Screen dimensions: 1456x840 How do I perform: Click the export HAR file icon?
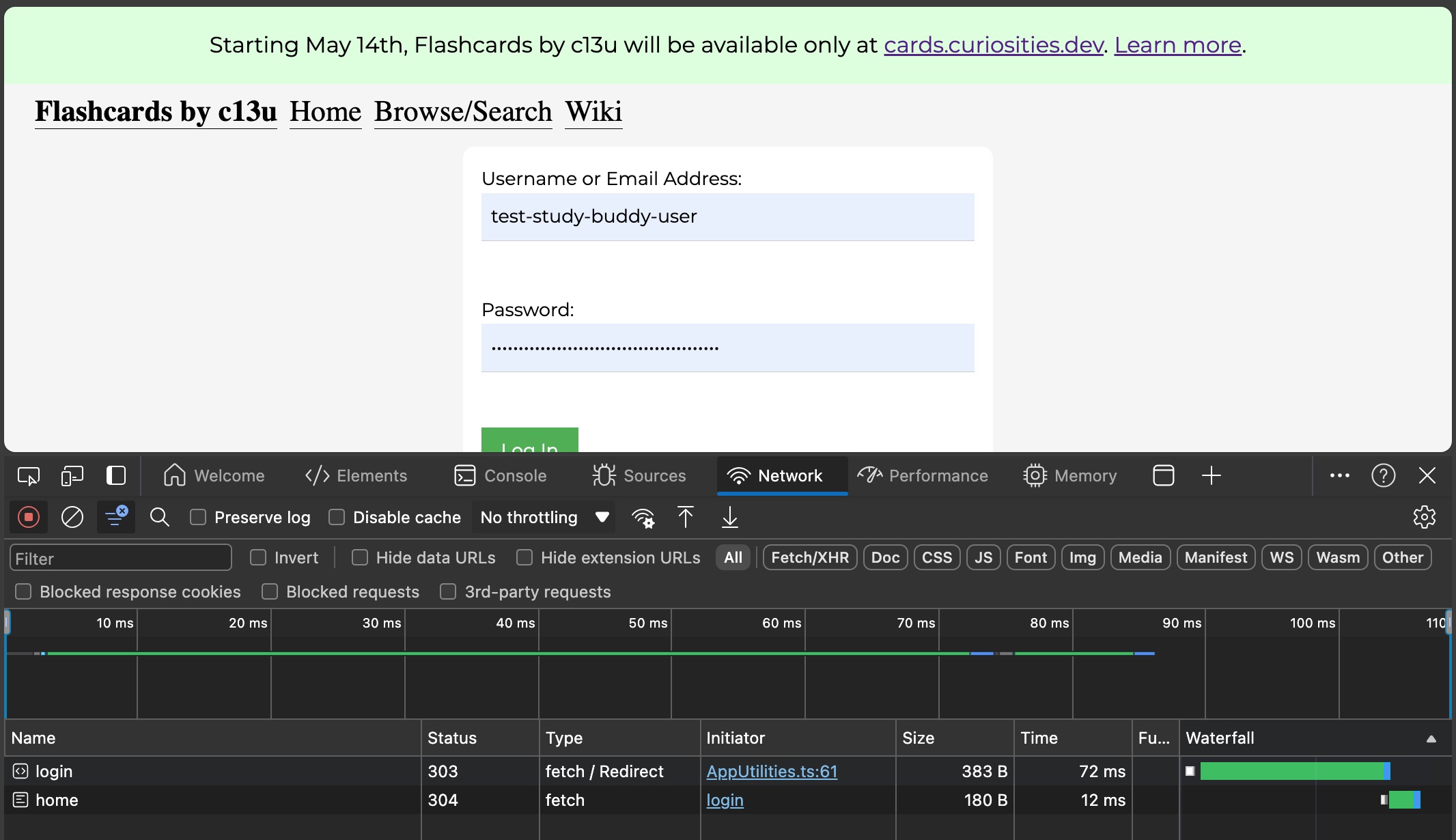click(x=730, y=517)
